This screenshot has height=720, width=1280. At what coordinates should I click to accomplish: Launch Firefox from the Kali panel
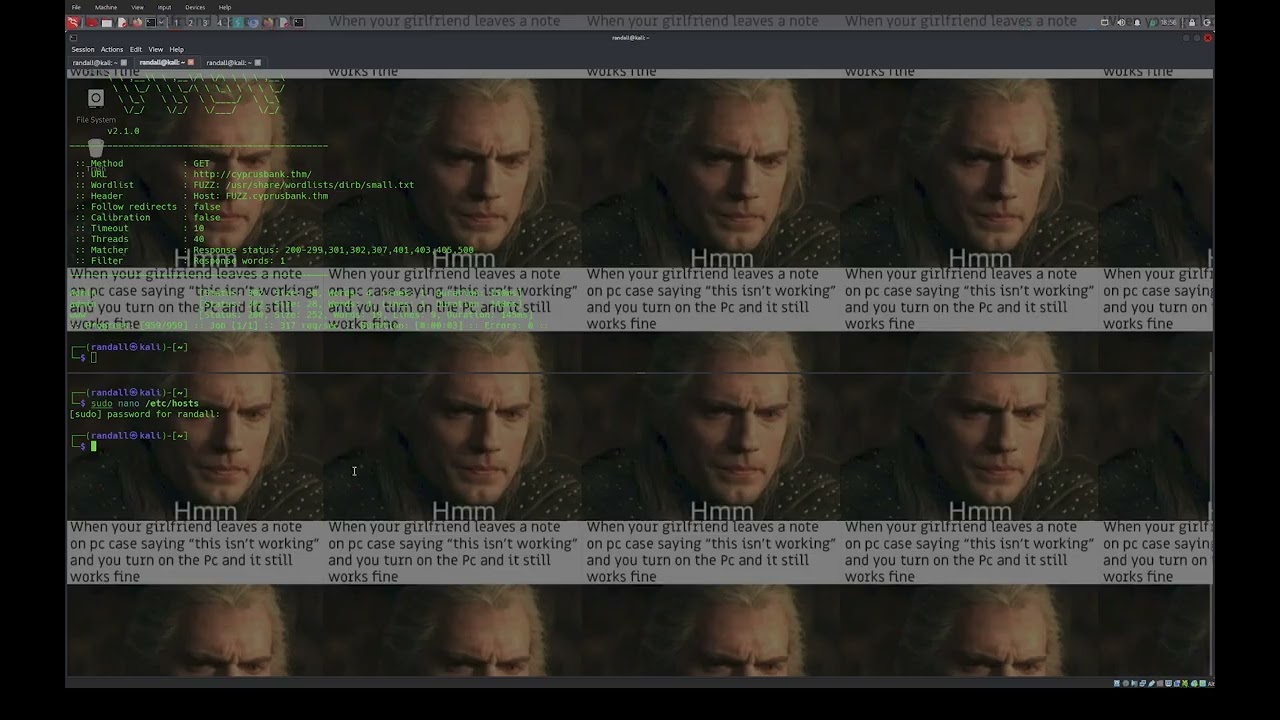(137, 22)
